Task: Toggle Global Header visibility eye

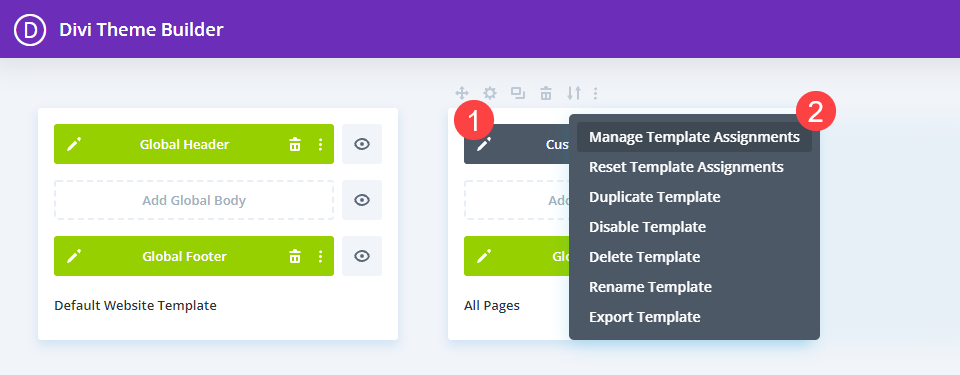Action: click(x=362, y=144)
